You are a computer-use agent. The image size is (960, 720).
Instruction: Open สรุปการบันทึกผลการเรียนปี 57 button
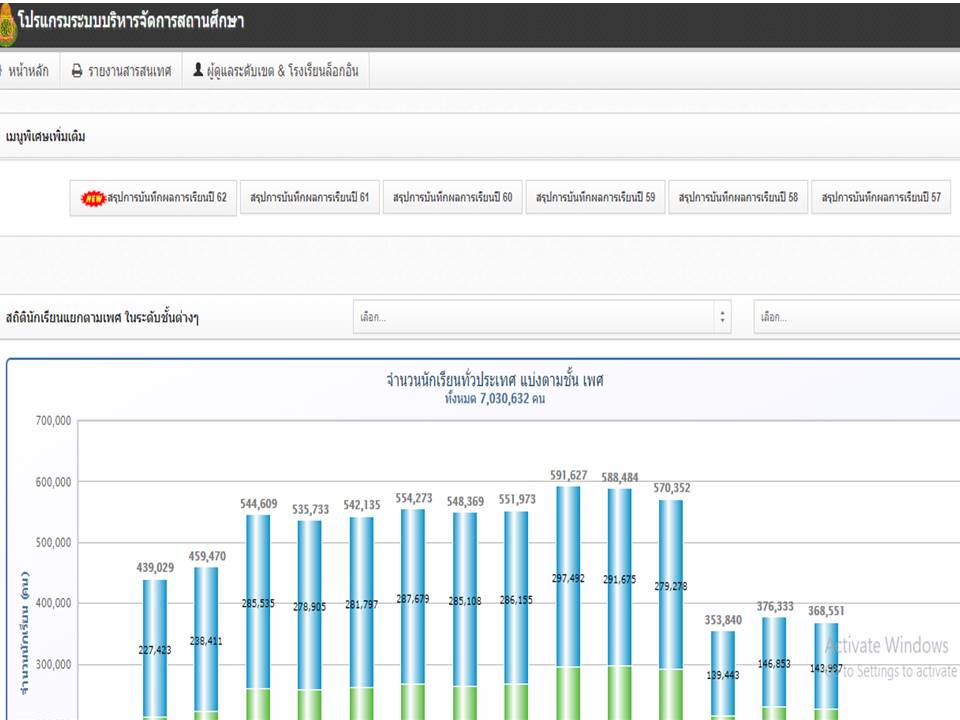tap(881, 197)
